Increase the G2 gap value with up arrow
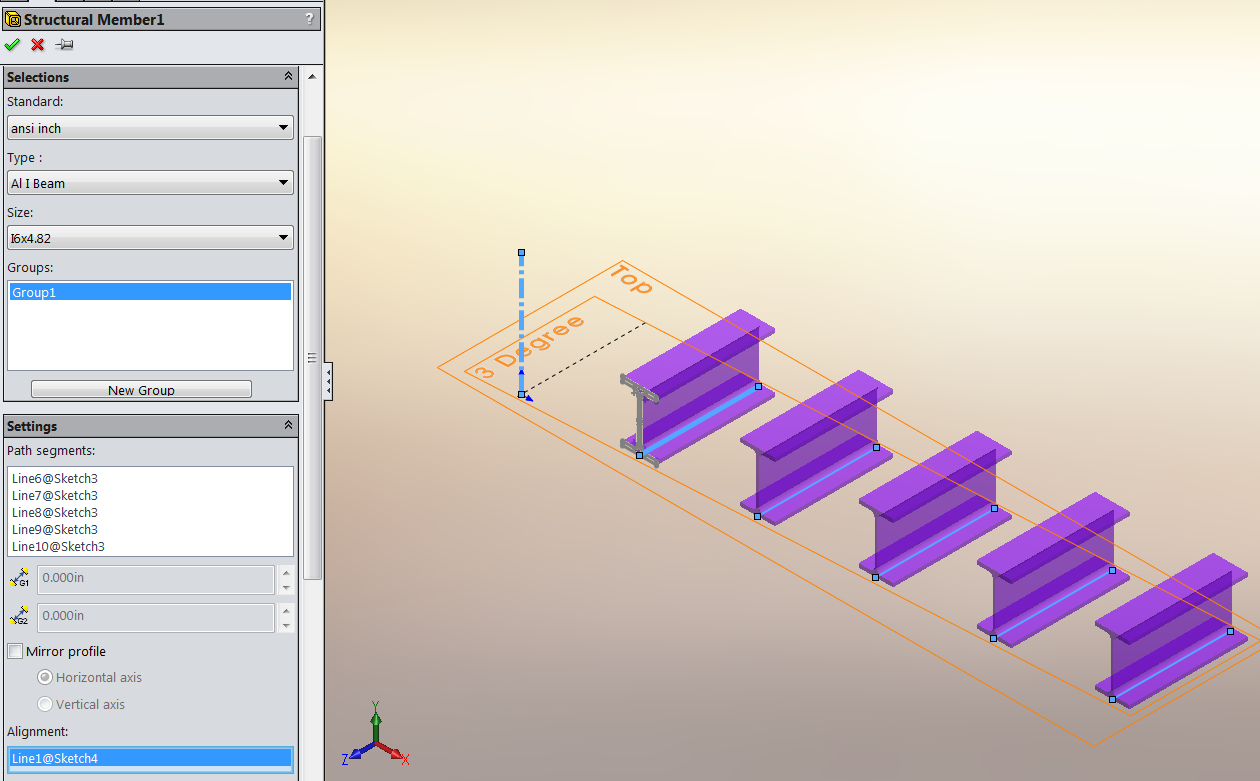The height and width of the screenshot is (781, 1260). click(x=287, y=611)
